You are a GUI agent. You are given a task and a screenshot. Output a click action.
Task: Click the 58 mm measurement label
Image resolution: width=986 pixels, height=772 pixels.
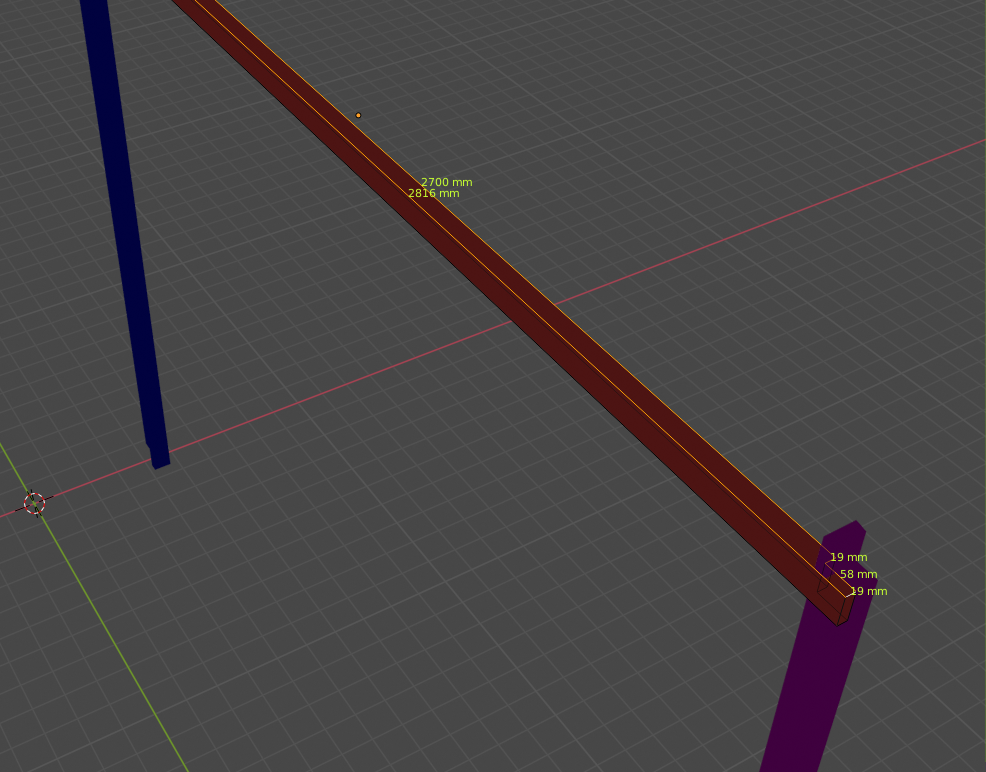click(858, 574)
